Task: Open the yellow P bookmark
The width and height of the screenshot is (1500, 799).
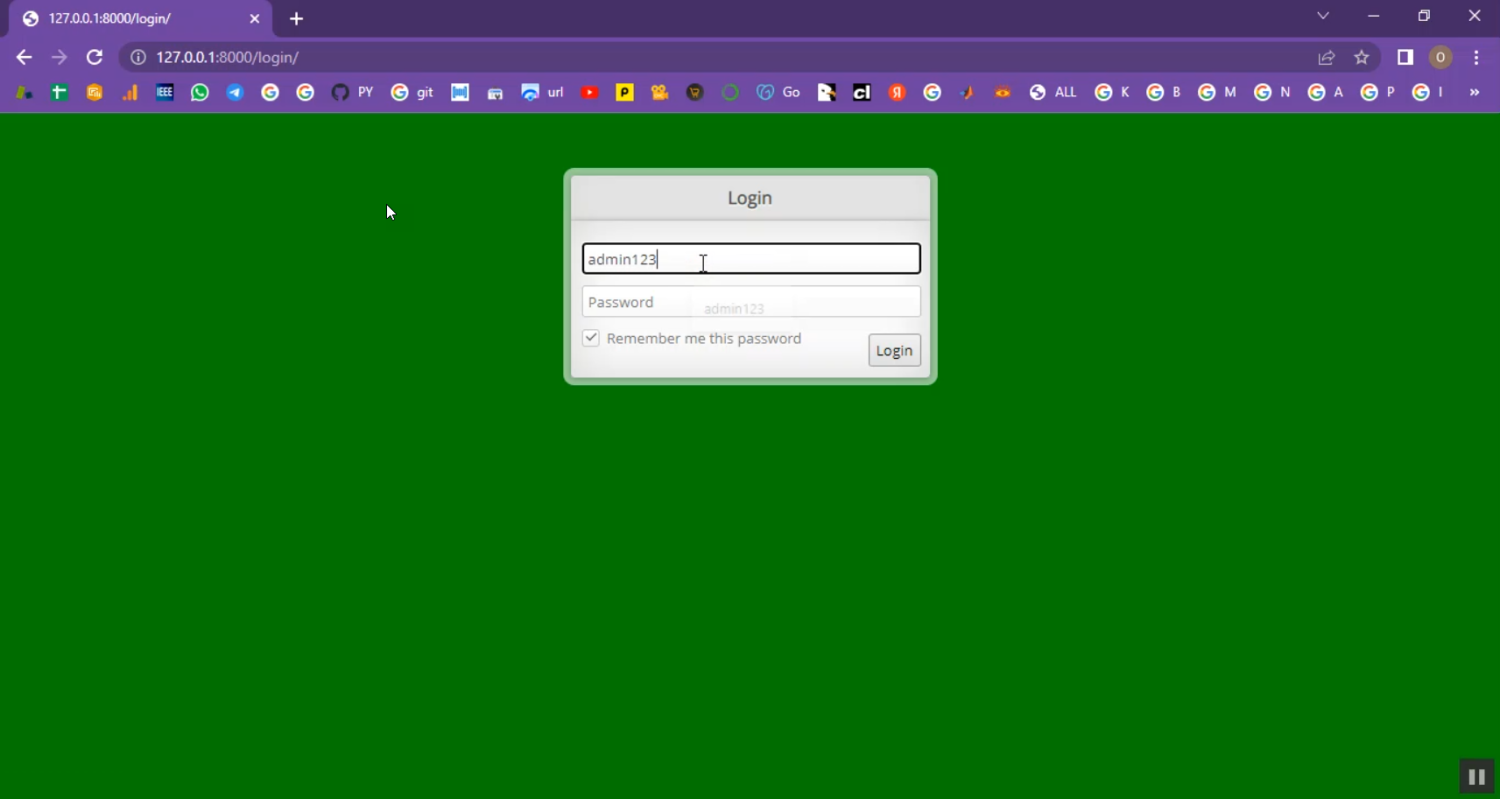Action: [625, 92]
